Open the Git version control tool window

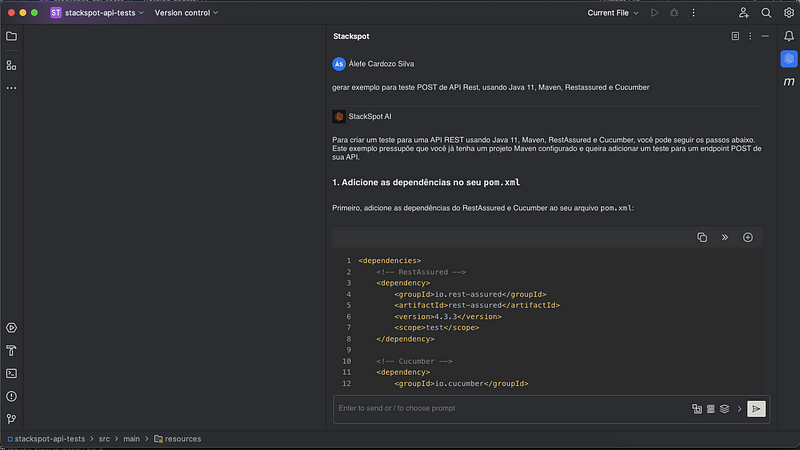coord(11,419)
